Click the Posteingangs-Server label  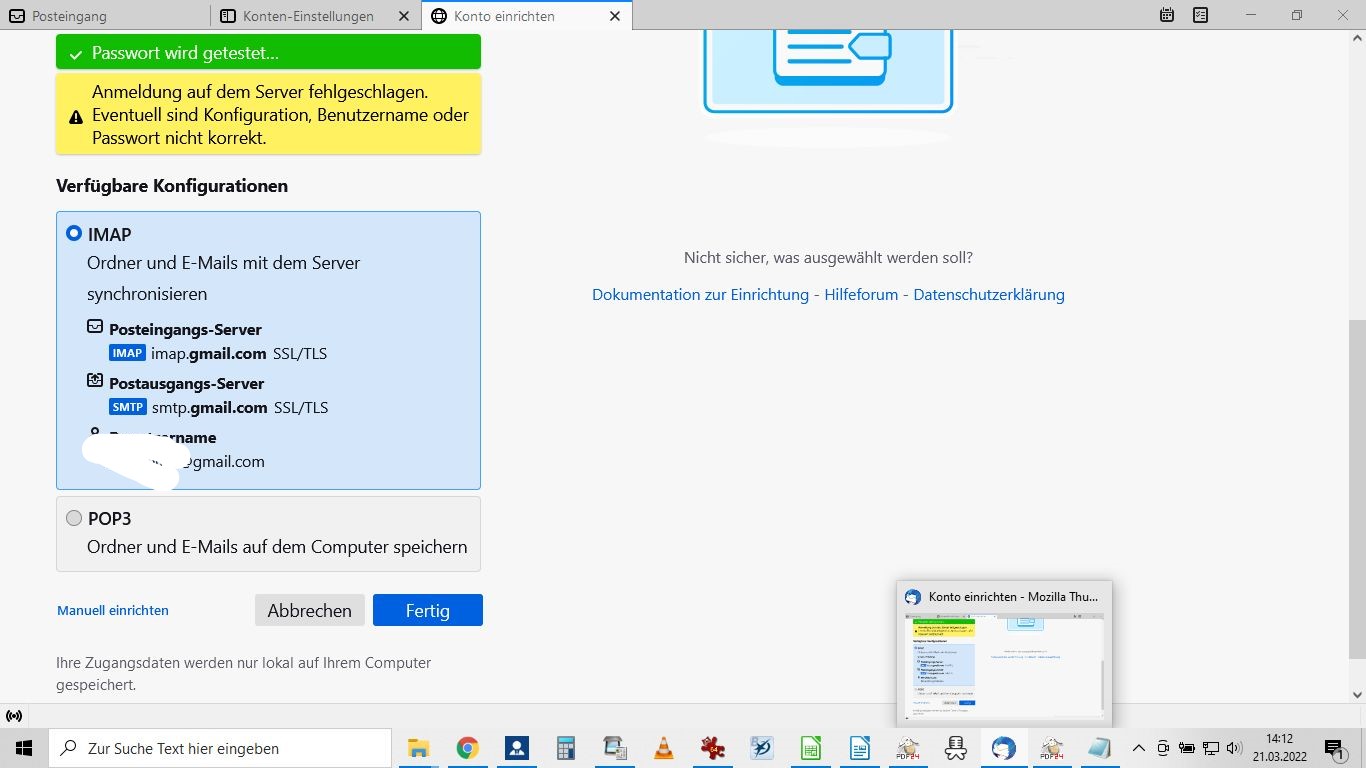tap(185, 329)
